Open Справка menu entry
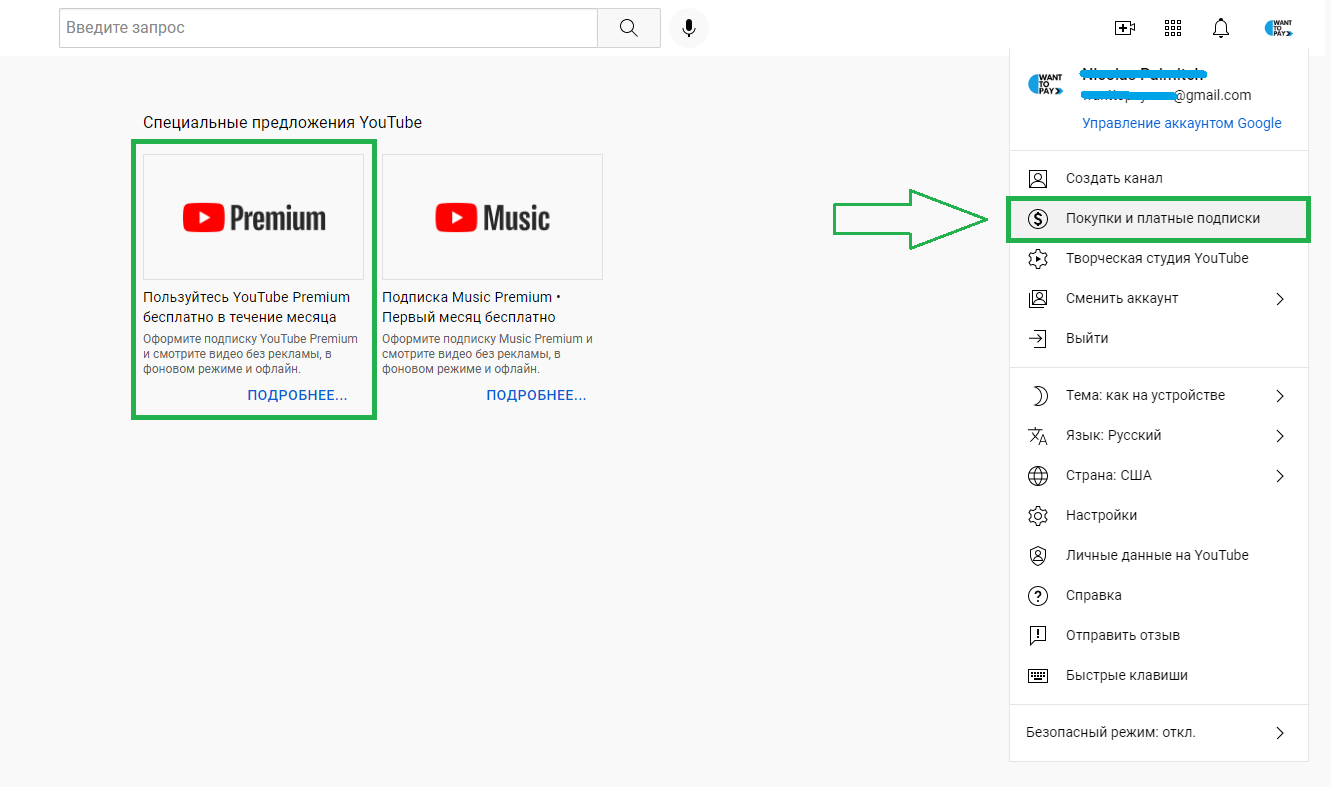 point(1159,595)
